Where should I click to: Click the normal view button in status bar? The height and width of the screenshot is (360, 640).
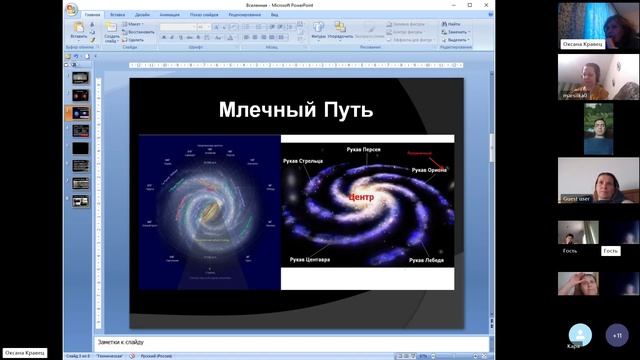(x=400, y=356)
